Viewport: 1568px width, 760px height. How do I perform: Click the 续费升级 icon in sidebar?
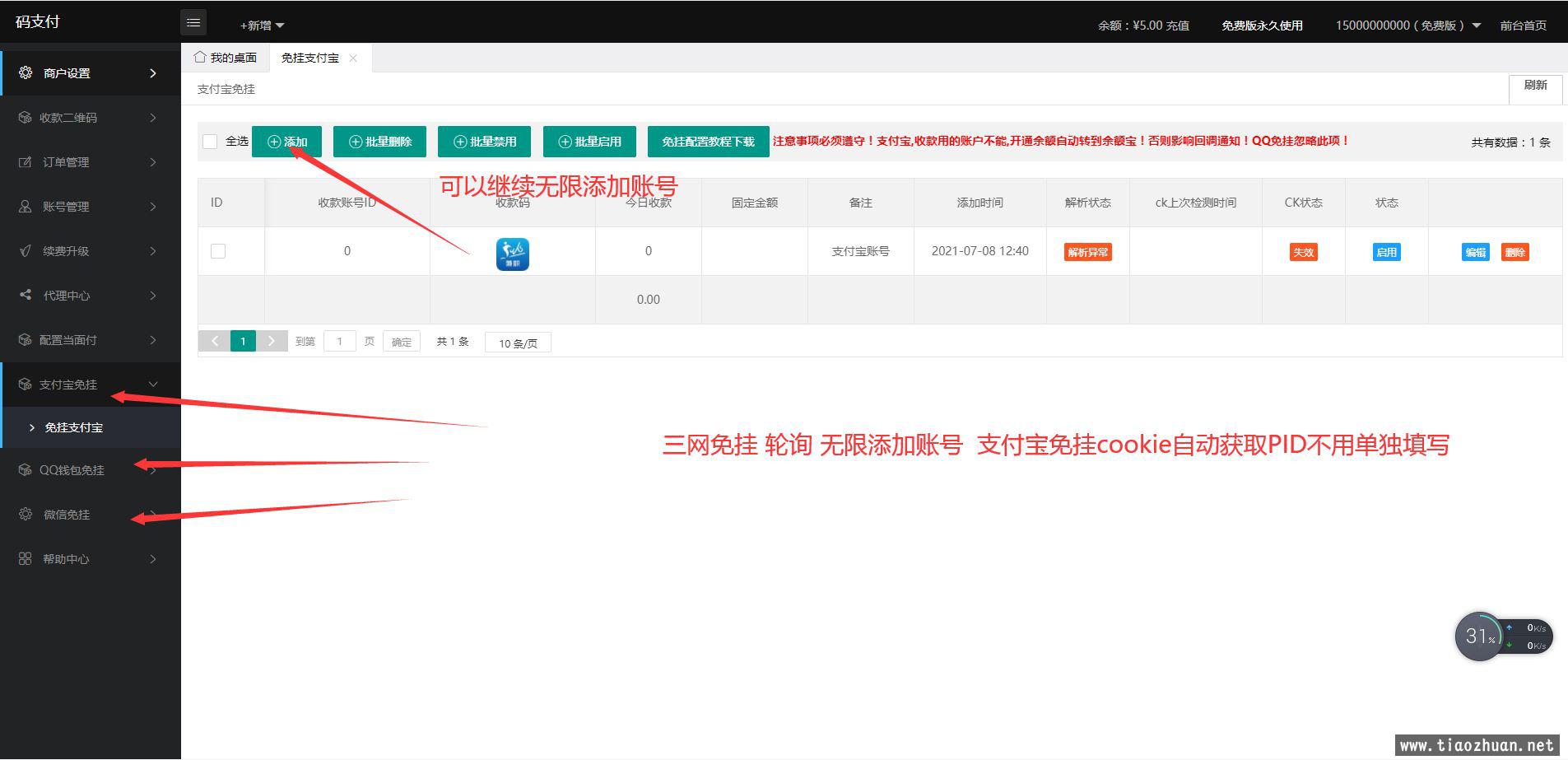25,251
